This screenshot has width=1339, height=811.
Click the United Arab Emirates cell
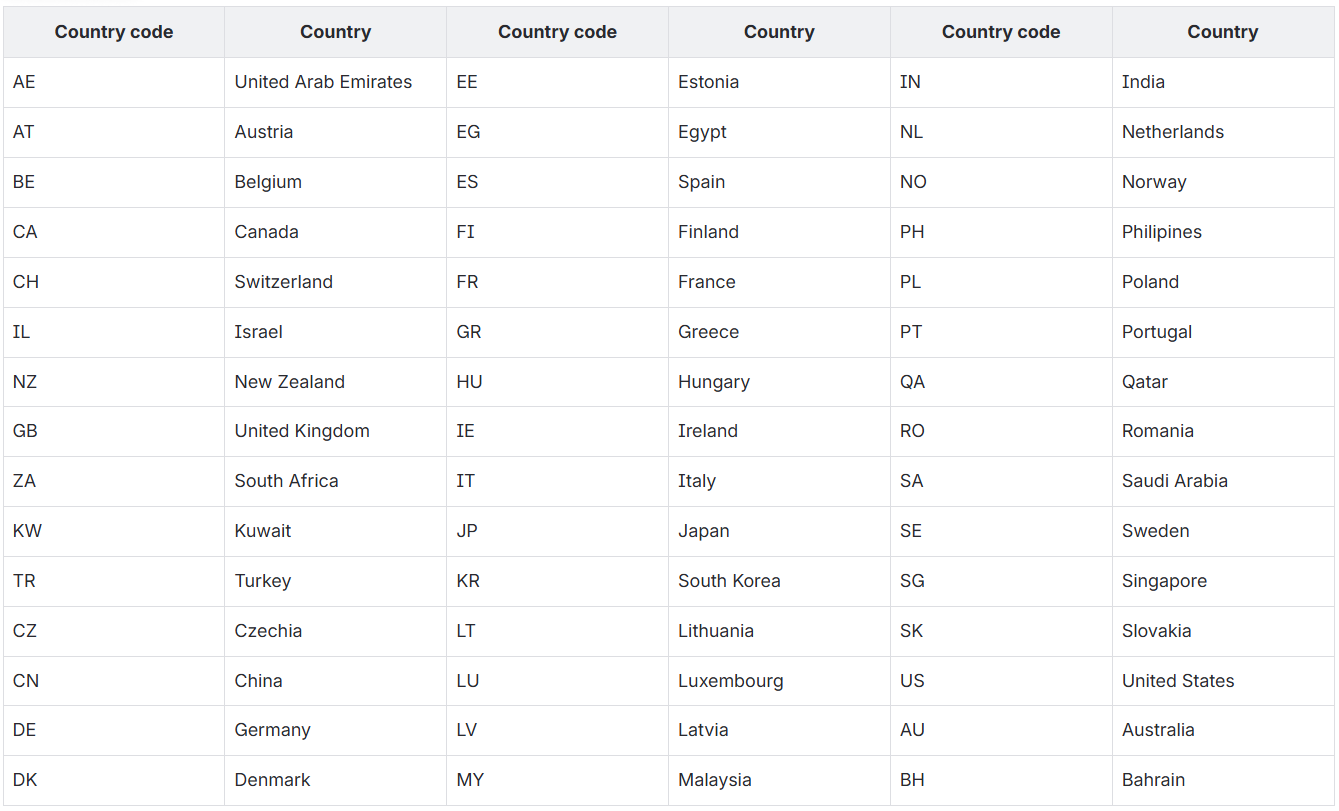323,82
